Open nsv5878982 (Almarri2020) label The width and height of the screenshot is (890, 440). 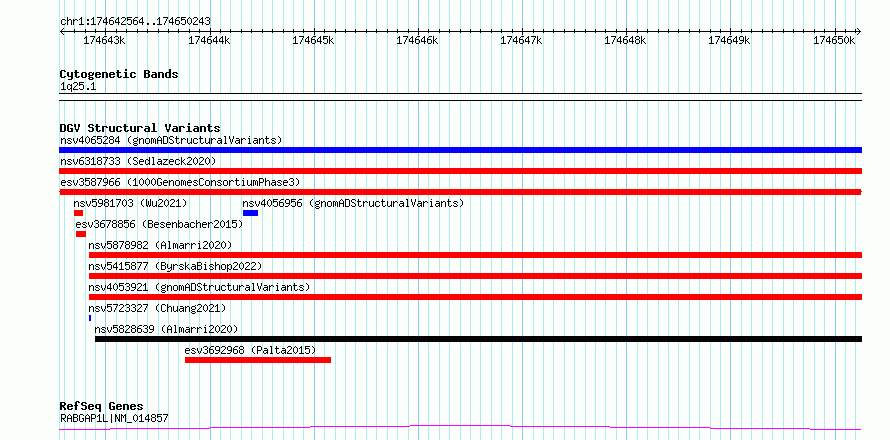[160, 245]
